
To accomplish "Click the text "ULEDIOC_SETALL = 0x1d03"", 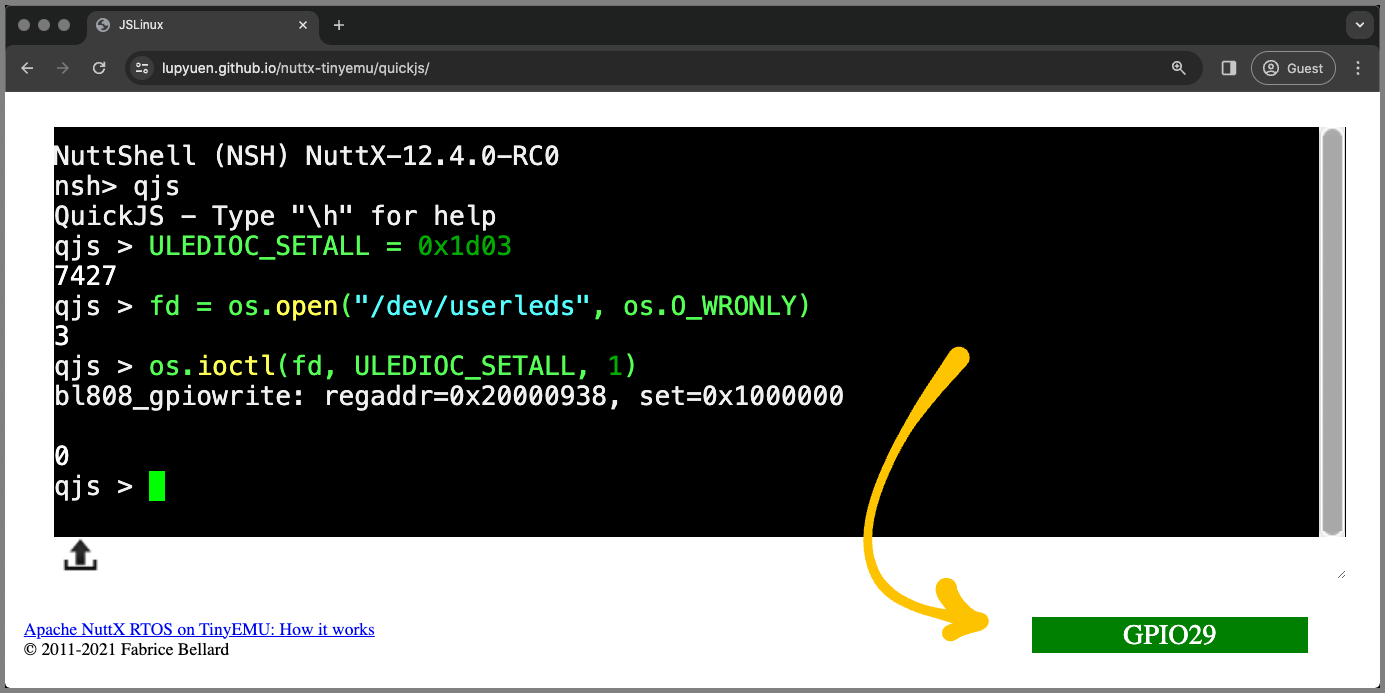I will pos(330,246).
